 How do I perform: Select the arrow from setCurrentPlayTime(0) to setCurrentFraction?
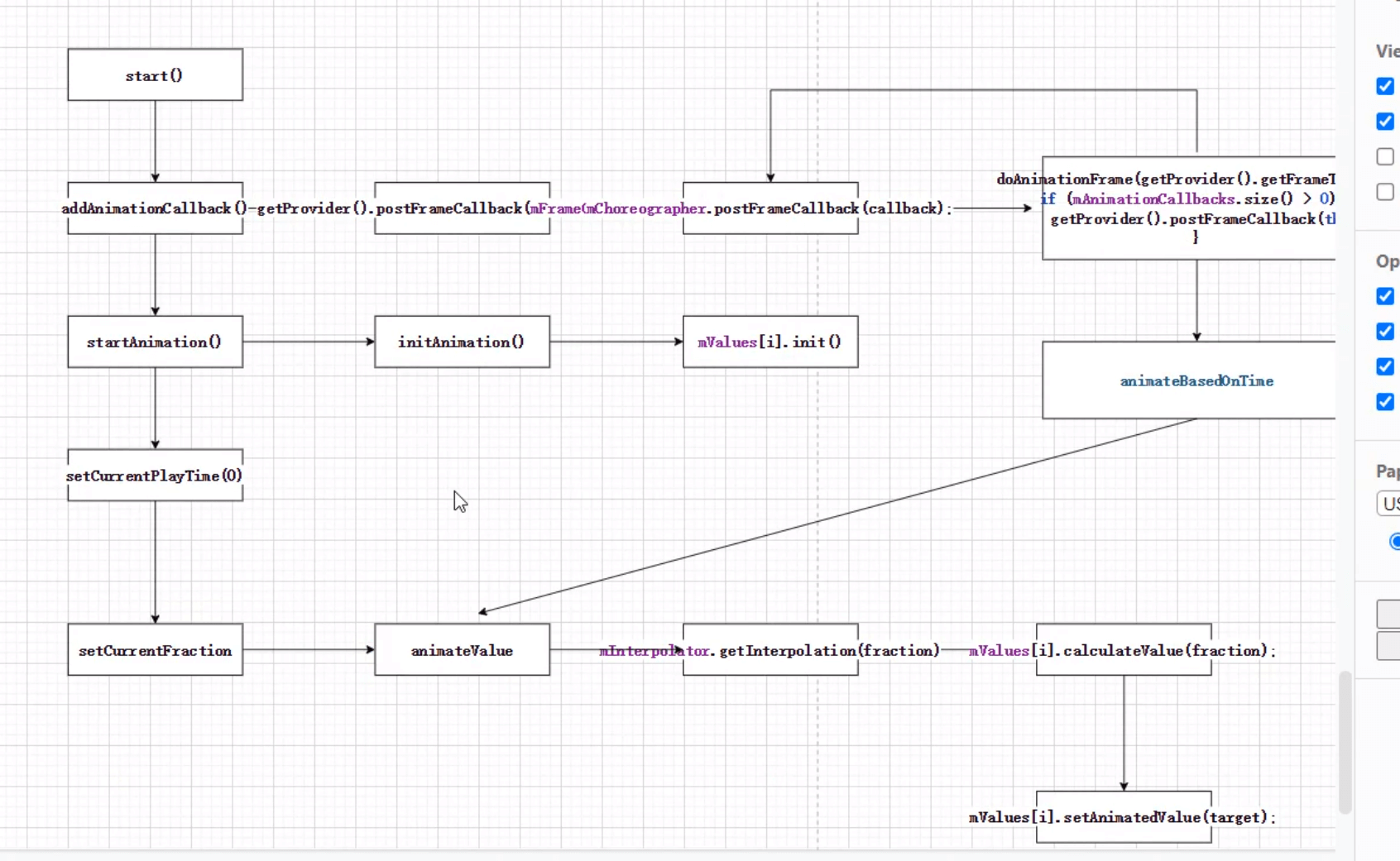pyautogui.click(x=155, y=562)
